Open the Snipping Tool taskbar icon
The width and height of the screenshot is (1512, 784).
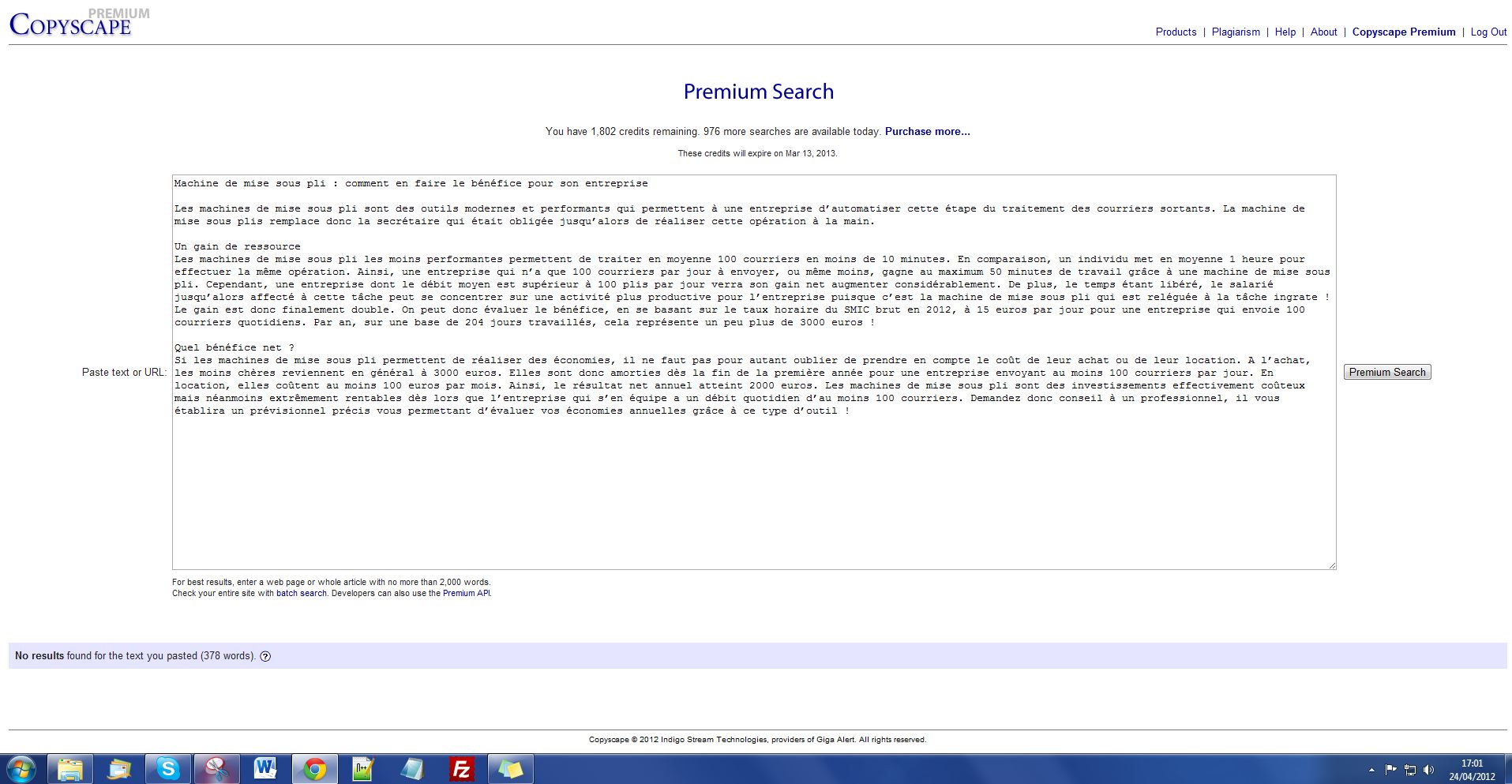click(216, 768)
